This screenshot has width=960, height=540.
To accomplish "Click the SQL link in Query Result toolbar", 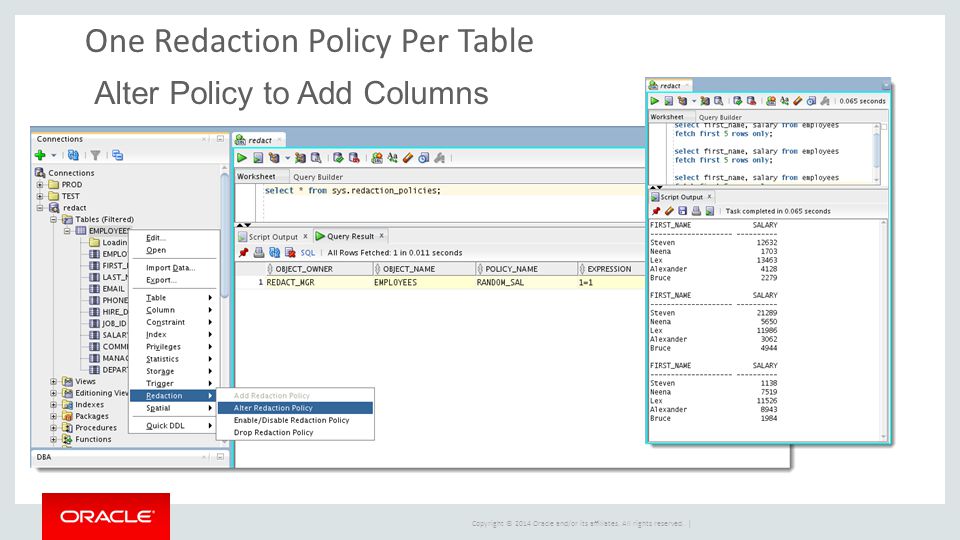I will [x=308, y=252].
